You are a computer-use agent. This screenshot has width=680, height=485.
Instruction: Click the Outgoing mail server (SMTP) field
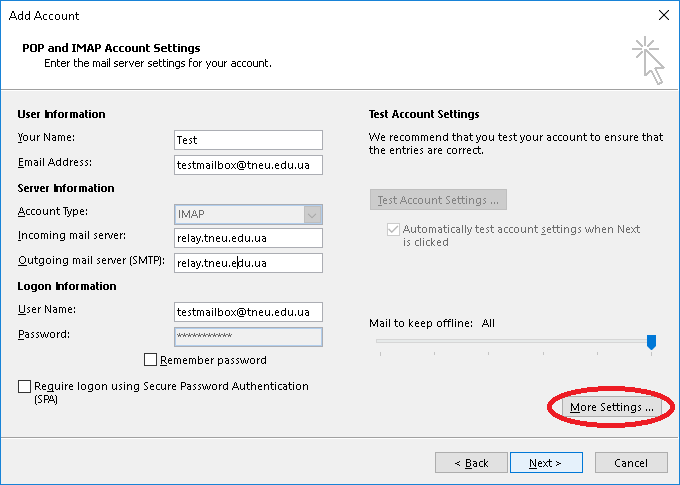[248, 263]
